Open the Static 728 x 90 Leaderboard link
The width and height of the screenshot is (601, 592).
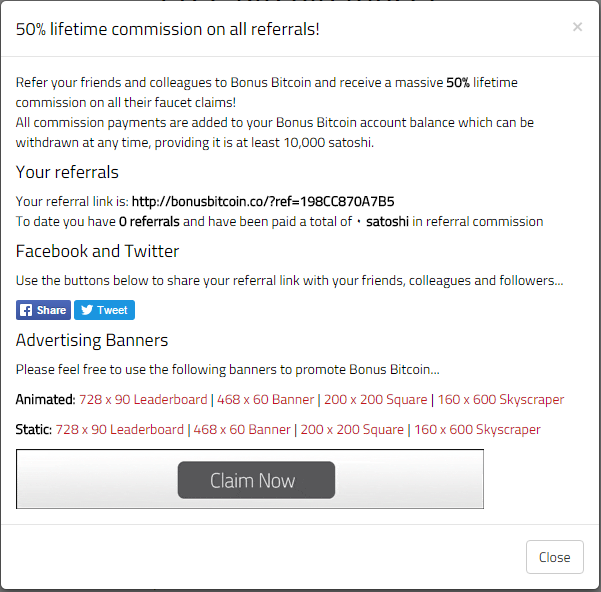(120, 430)
